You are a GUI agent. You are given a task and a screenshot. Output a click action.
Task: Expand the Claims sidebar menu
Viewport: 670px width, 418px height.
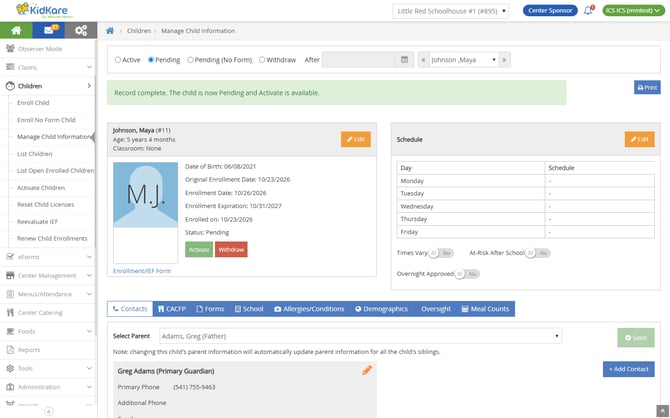pos(48,67)
